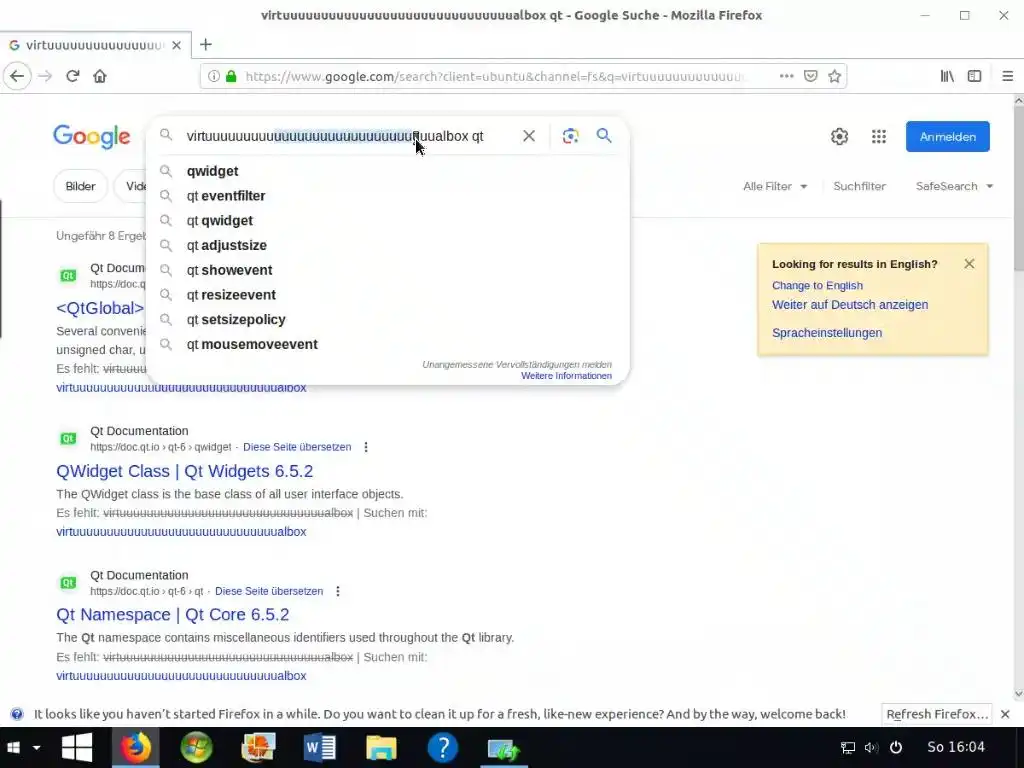Open options menu for QWidget result
This screenshot has height=768, width=1024.
coord(366,447)
